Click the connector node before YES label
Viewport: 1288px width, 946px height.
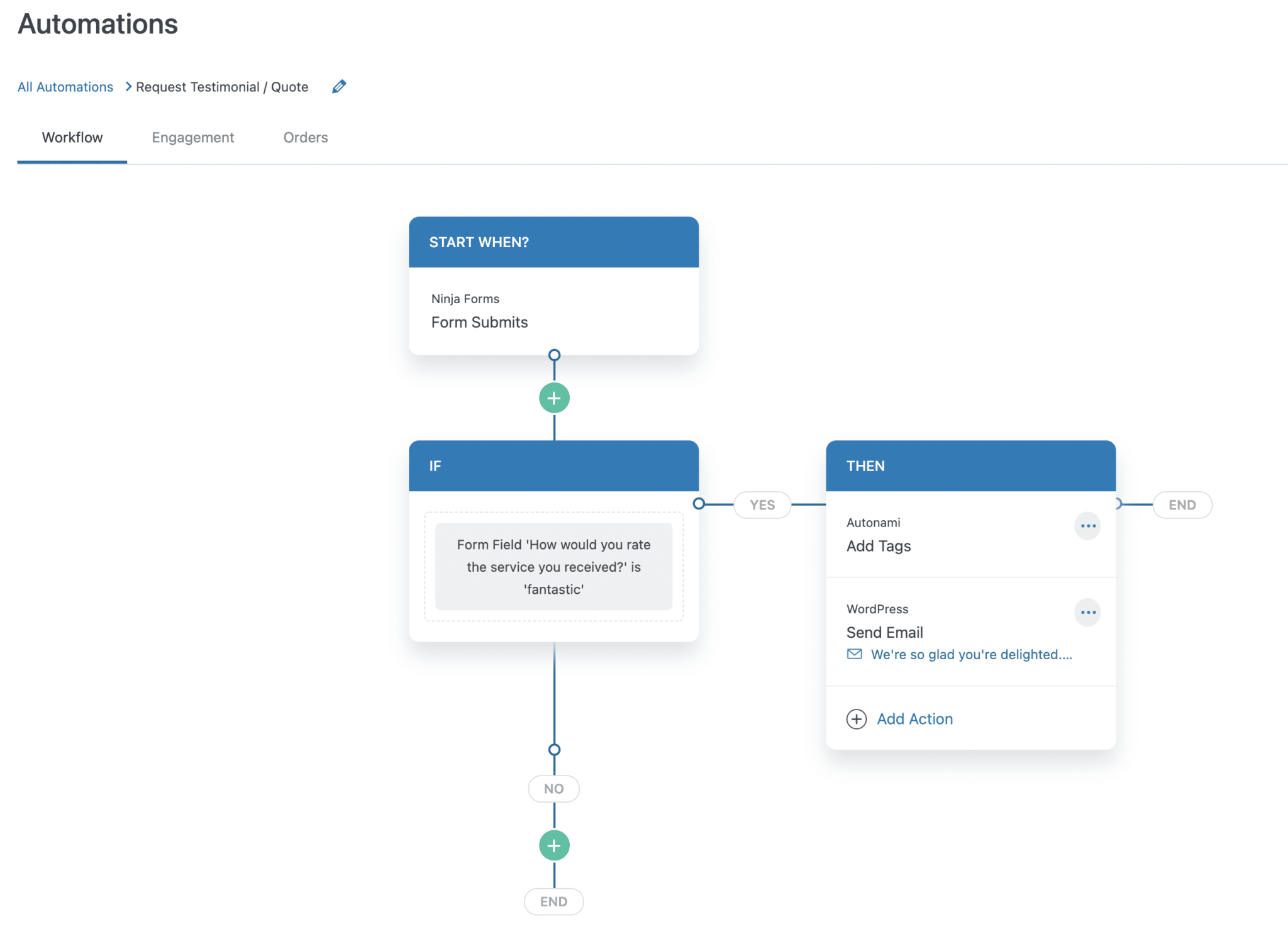(699, 504)
